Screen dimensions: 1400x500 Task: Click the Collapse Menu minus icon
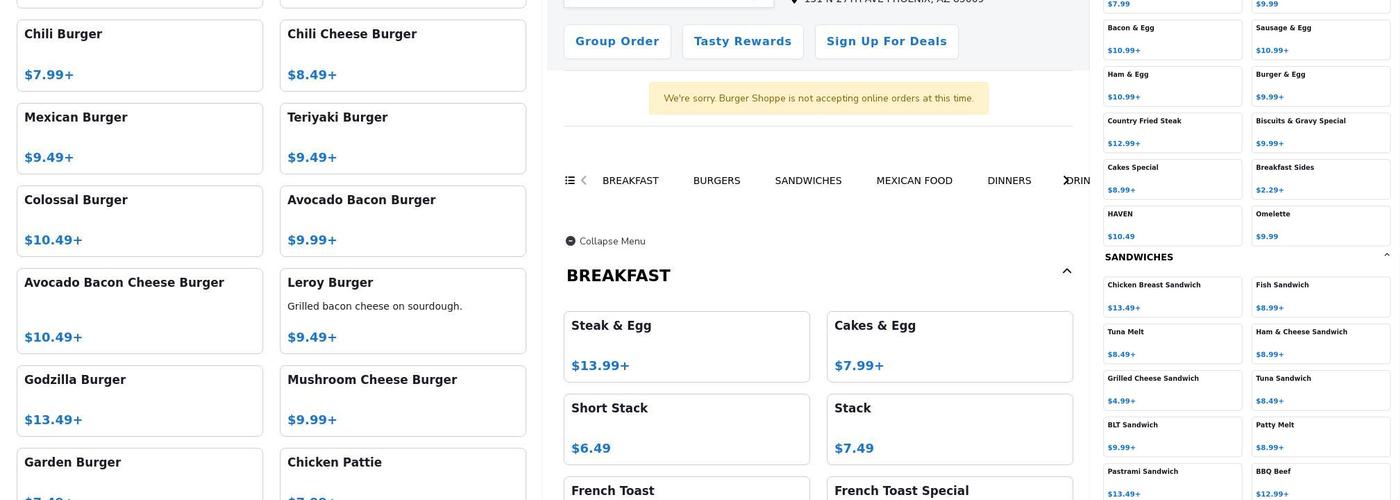pos(570,241)
